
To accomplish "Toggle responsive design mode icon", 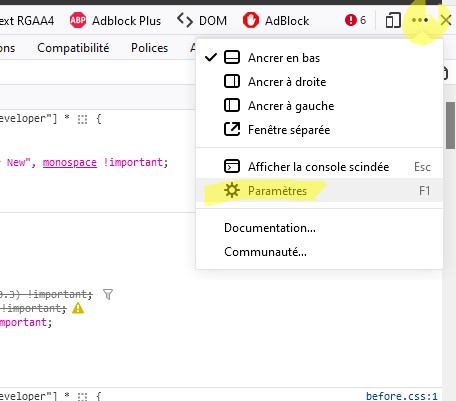I will pos(393,20).
